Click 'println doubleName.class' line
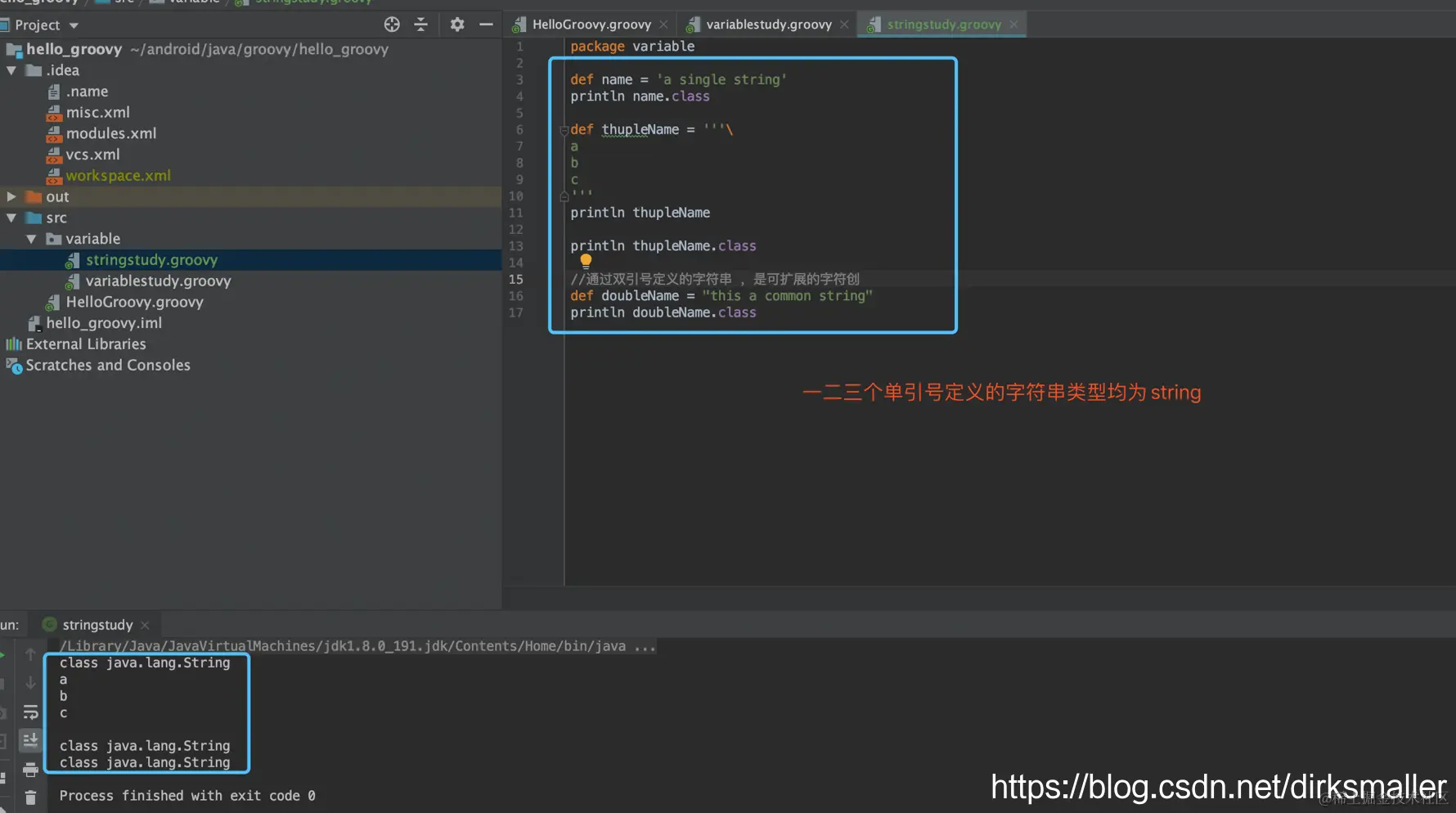Image resolution: width=1456 pixels, height=813 pixels. coord(663,312)
